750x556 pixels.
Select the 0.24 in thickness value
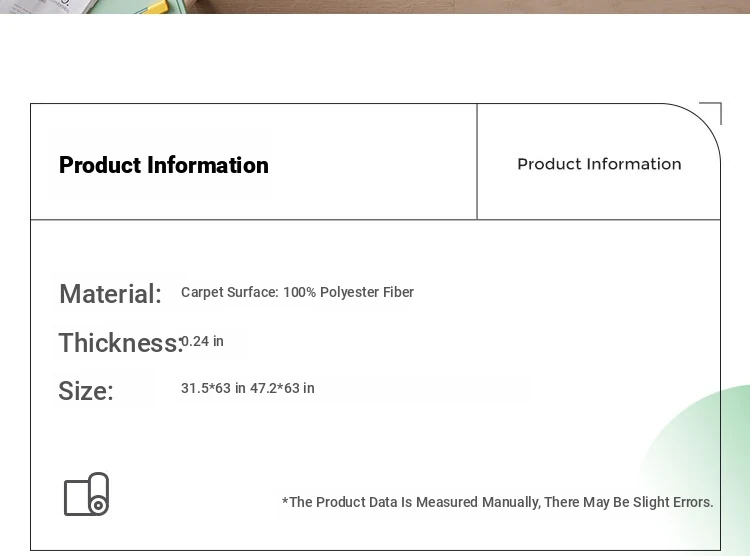pyautogui.click(x=202, y=341)
